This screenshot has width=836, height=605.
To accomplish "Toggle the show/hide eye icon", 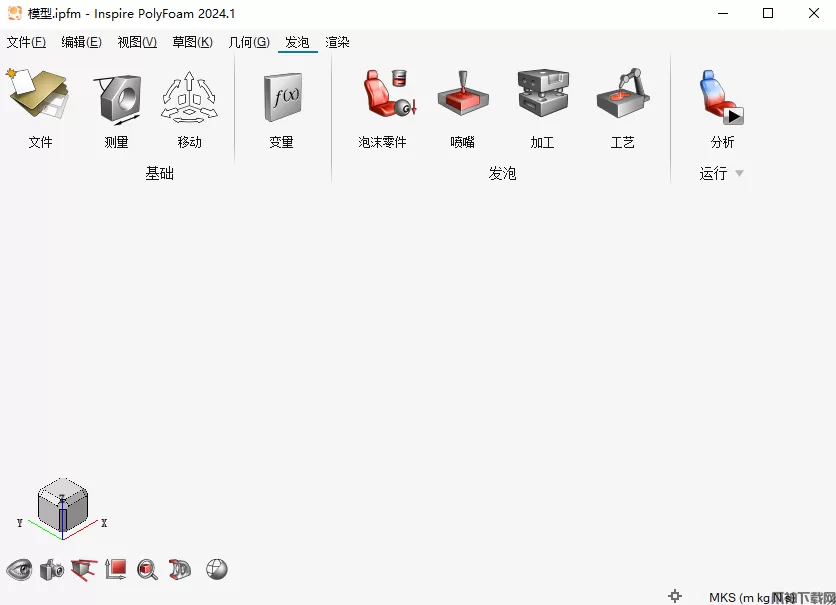I will tap(19, 570).
